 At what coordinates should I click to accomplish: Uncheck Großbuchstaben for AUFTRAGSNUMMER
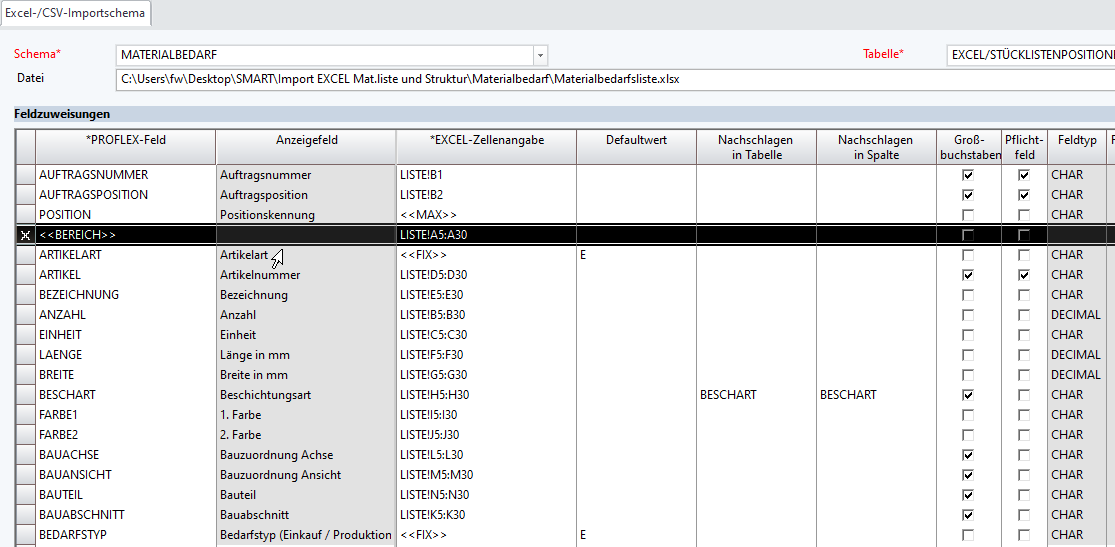(967, 175)
